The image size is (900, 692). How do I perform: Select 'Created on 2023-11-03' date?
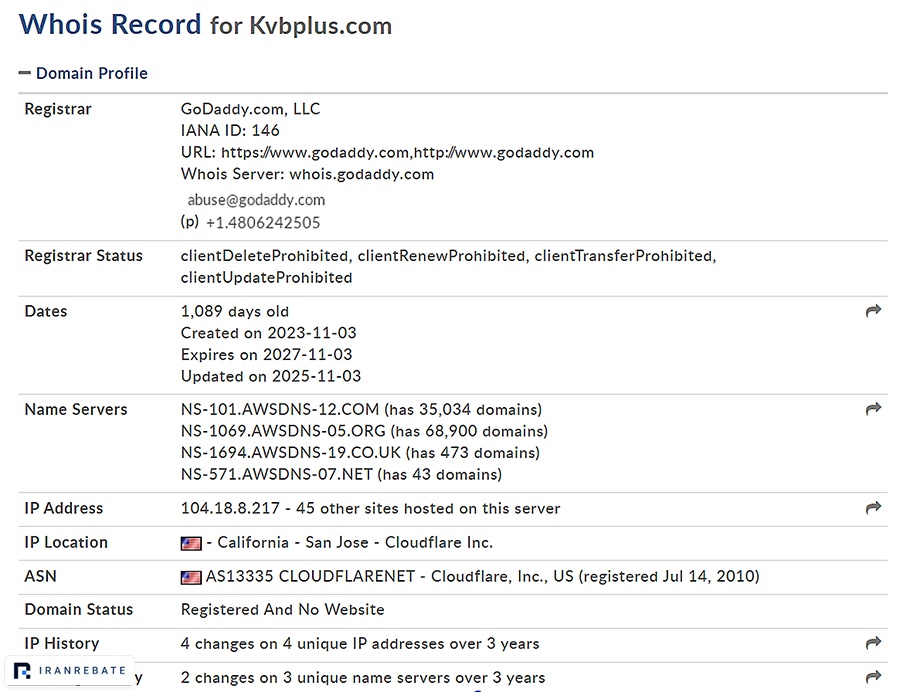[269, 333]
